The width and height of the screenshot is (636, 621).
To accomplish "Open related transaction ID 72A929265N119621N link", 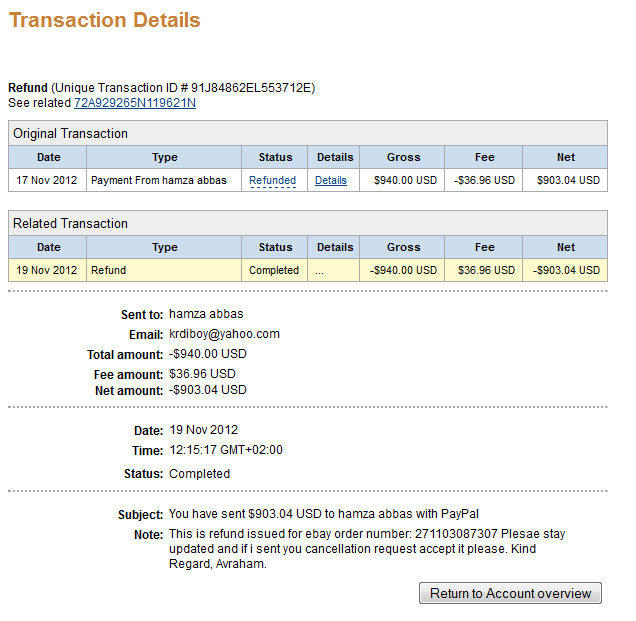I will coord(134,103).
